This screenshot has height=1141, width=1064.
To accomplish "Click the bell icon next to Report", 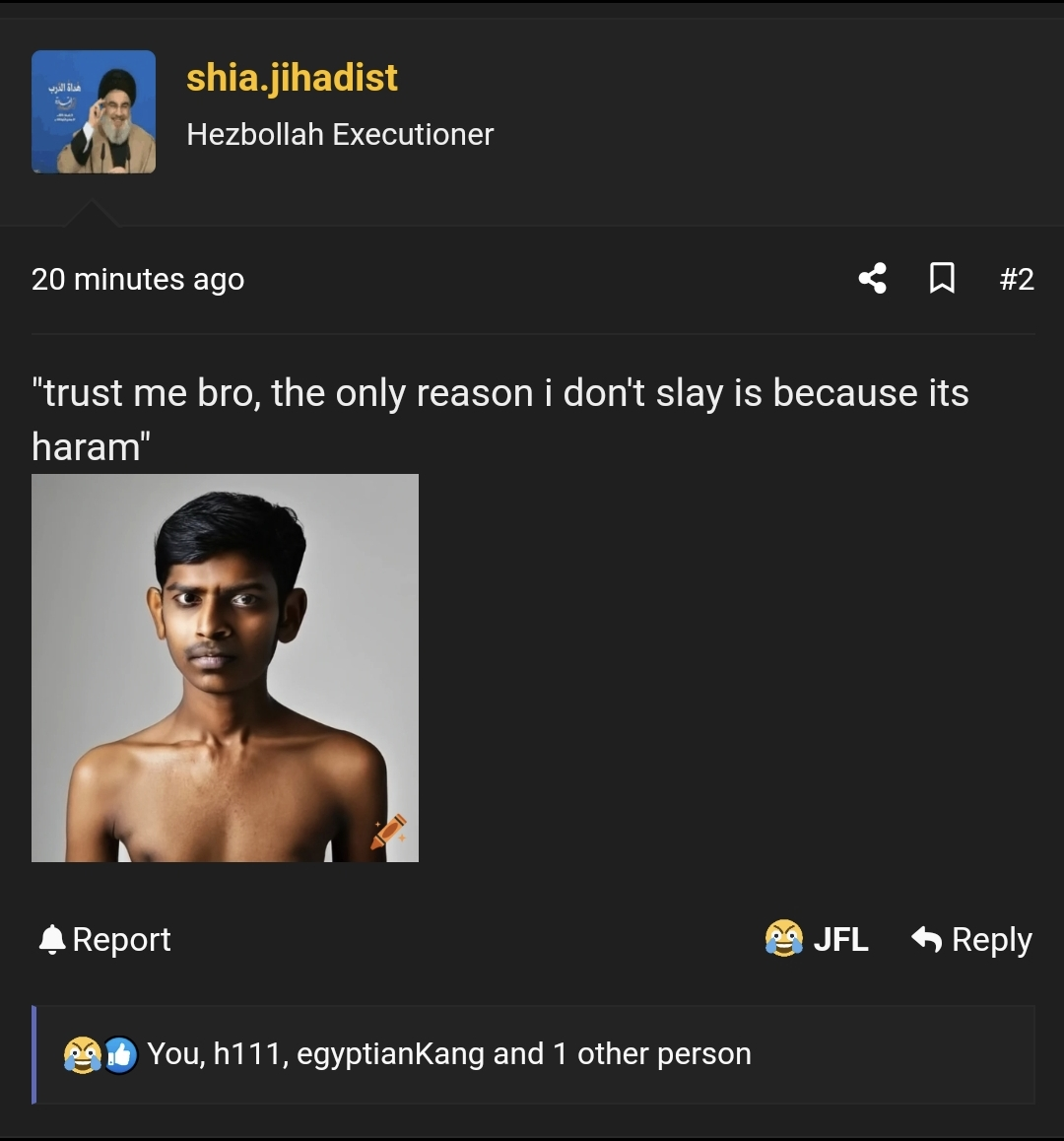I will click(51, 940).
